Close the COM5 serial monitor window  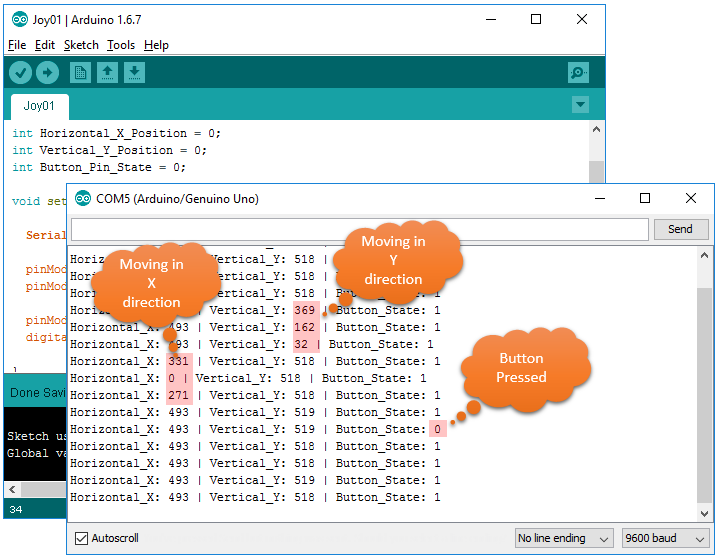point(691,198)
